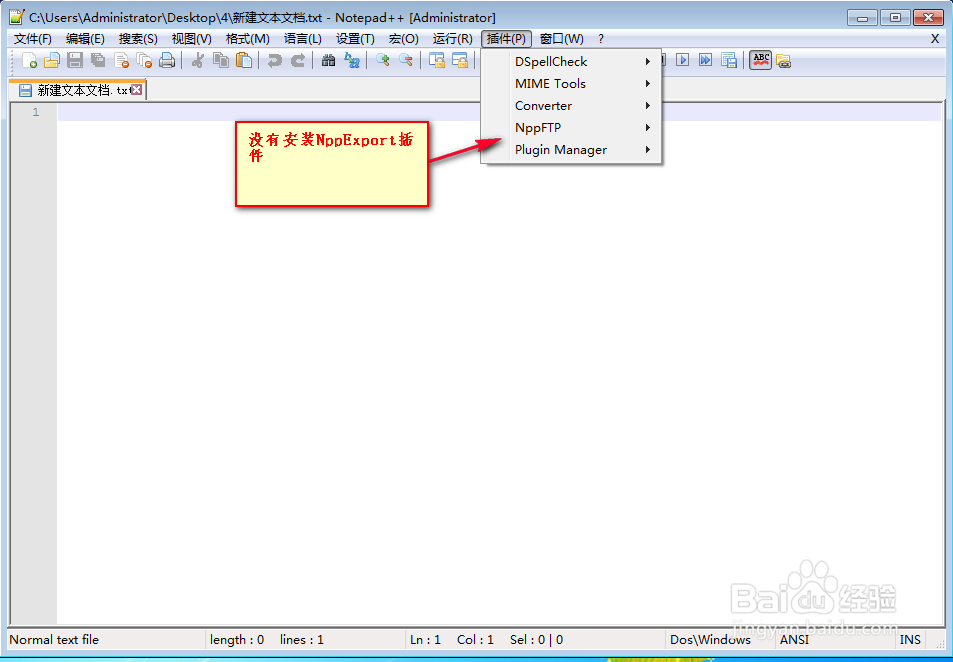Screen dimensions: 953x662
Task: Click the Save recorded macro icon
Action: pos(729,60)
